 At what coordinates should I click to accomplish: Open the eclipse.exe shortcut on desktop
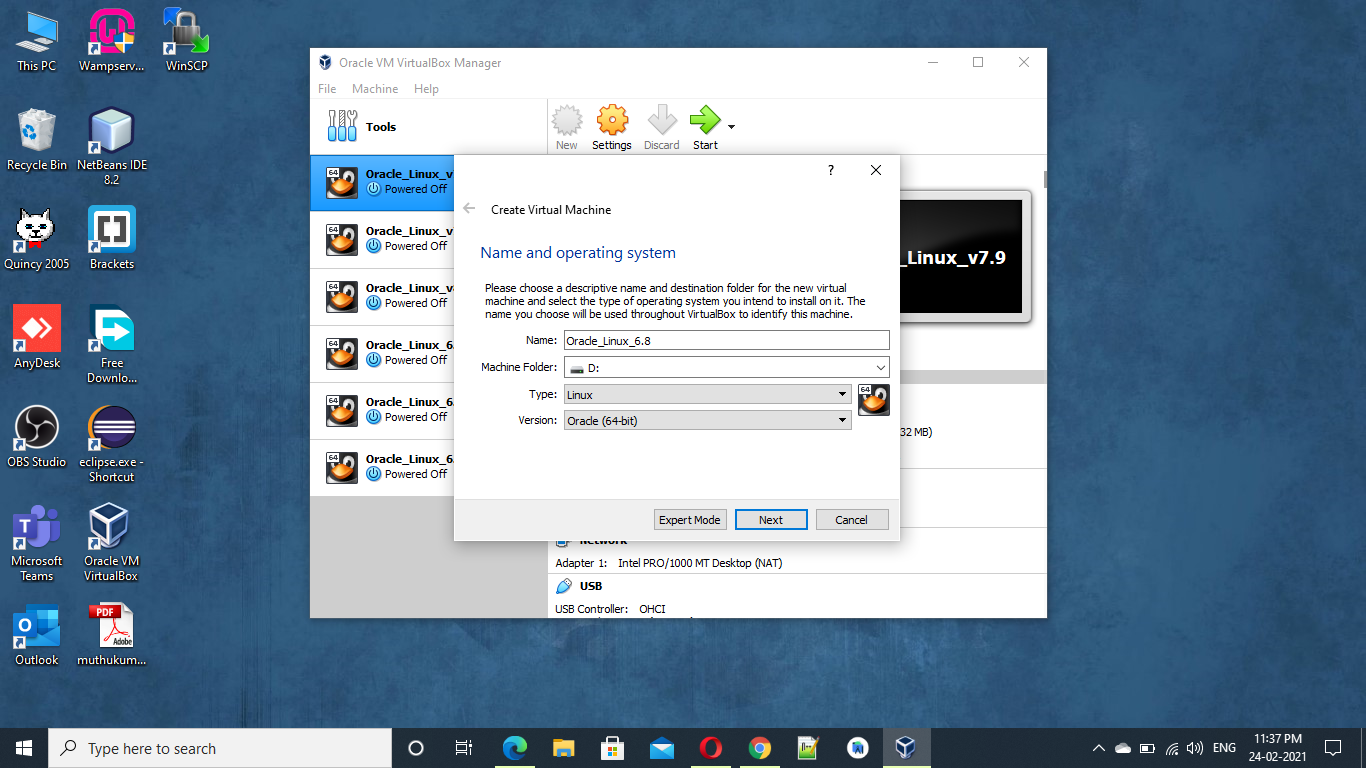click(x=111, y=444)
